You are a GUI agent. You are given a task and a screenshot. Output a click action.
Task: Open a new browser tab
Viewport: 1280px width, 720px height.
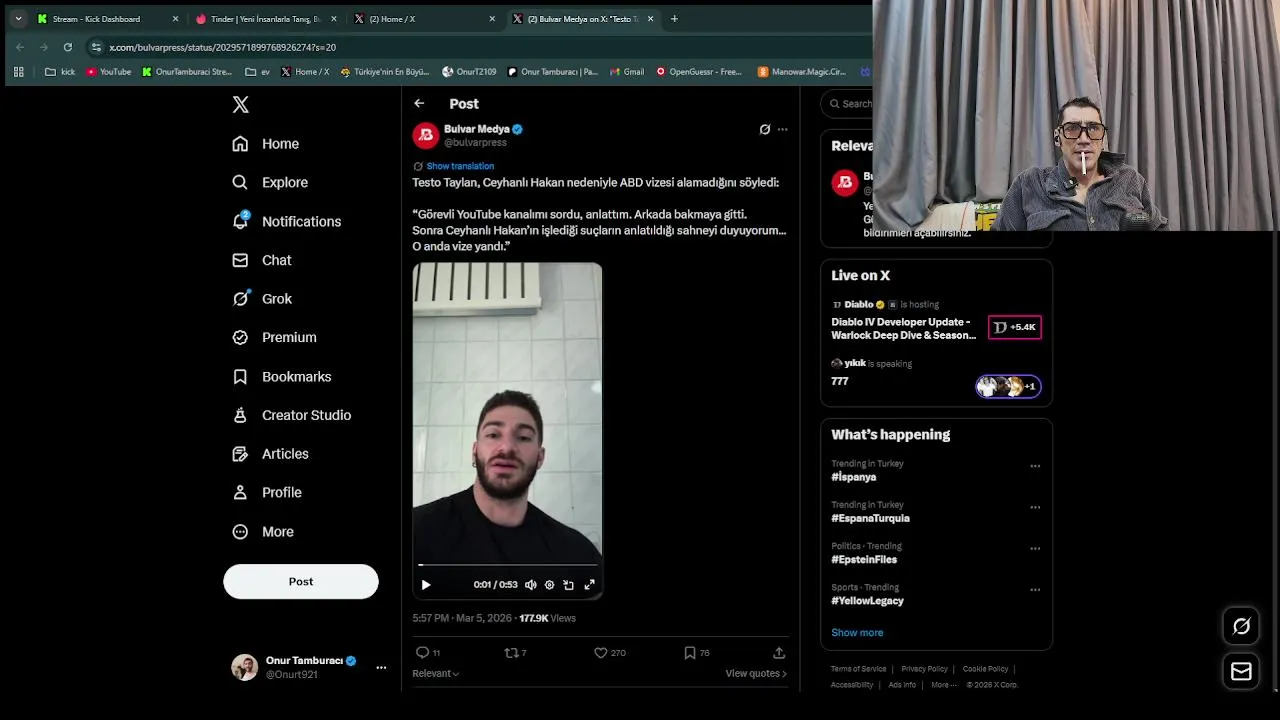(x=674, y=19)
